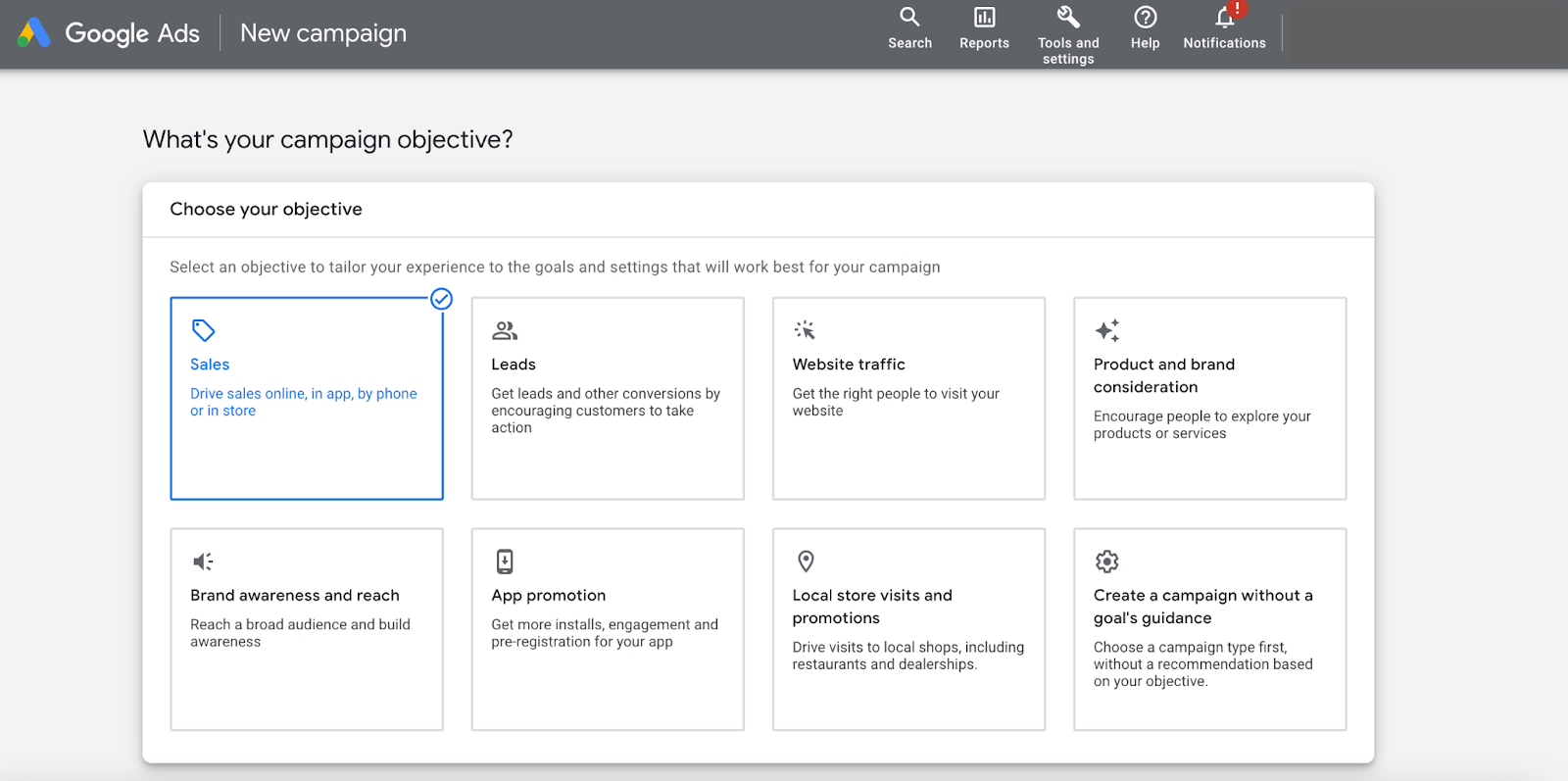The height and width of the screenshot is (781, 1568).
Task: Open the Reports menu label
Action: coord(984,43)
